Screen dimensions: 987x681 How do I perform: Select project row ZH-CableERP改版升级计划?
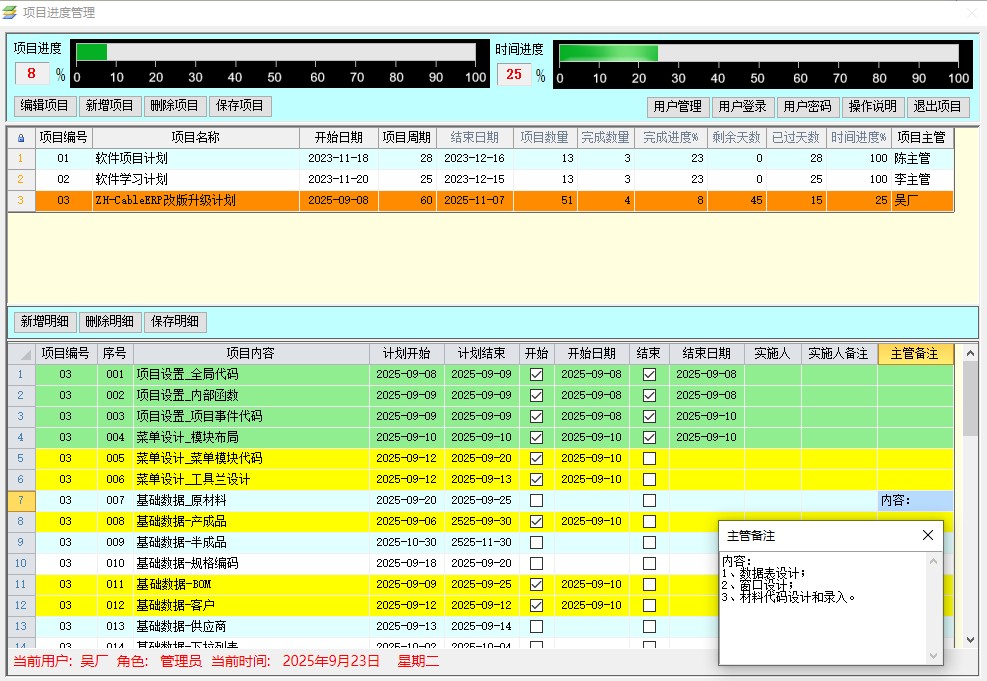(x=166, y=201)
